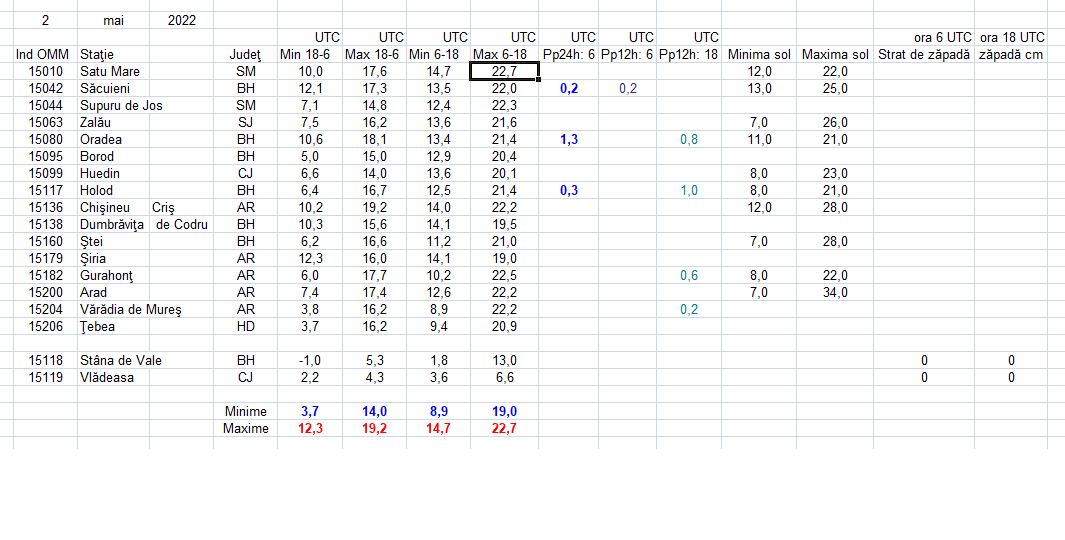This screenshot has height=540, width=1065.
Task: Click the Staţie column header
Action: 113,54
